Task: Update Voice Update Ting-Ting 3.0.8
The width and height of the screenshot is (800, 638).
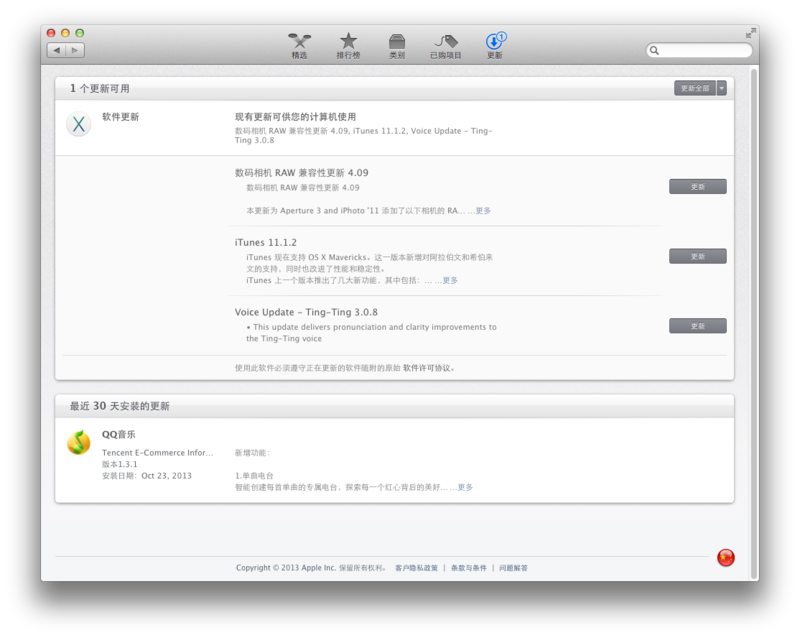Action: (697, 326)
